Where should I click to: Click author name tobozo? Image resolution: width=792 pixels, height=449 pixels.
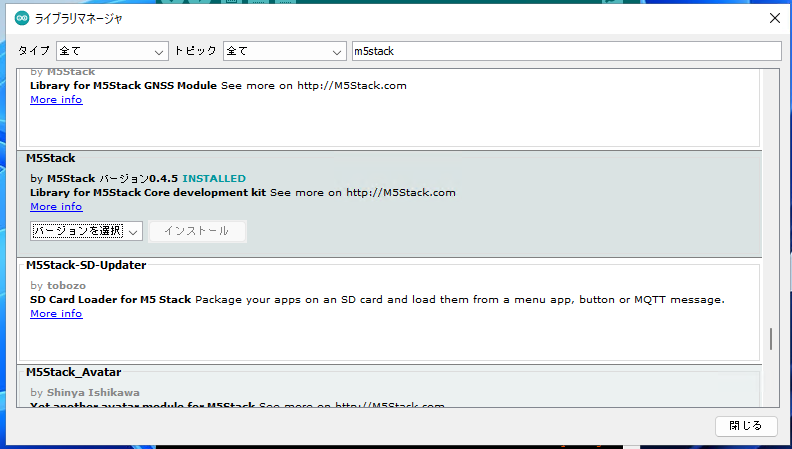(x=66, y=285)
